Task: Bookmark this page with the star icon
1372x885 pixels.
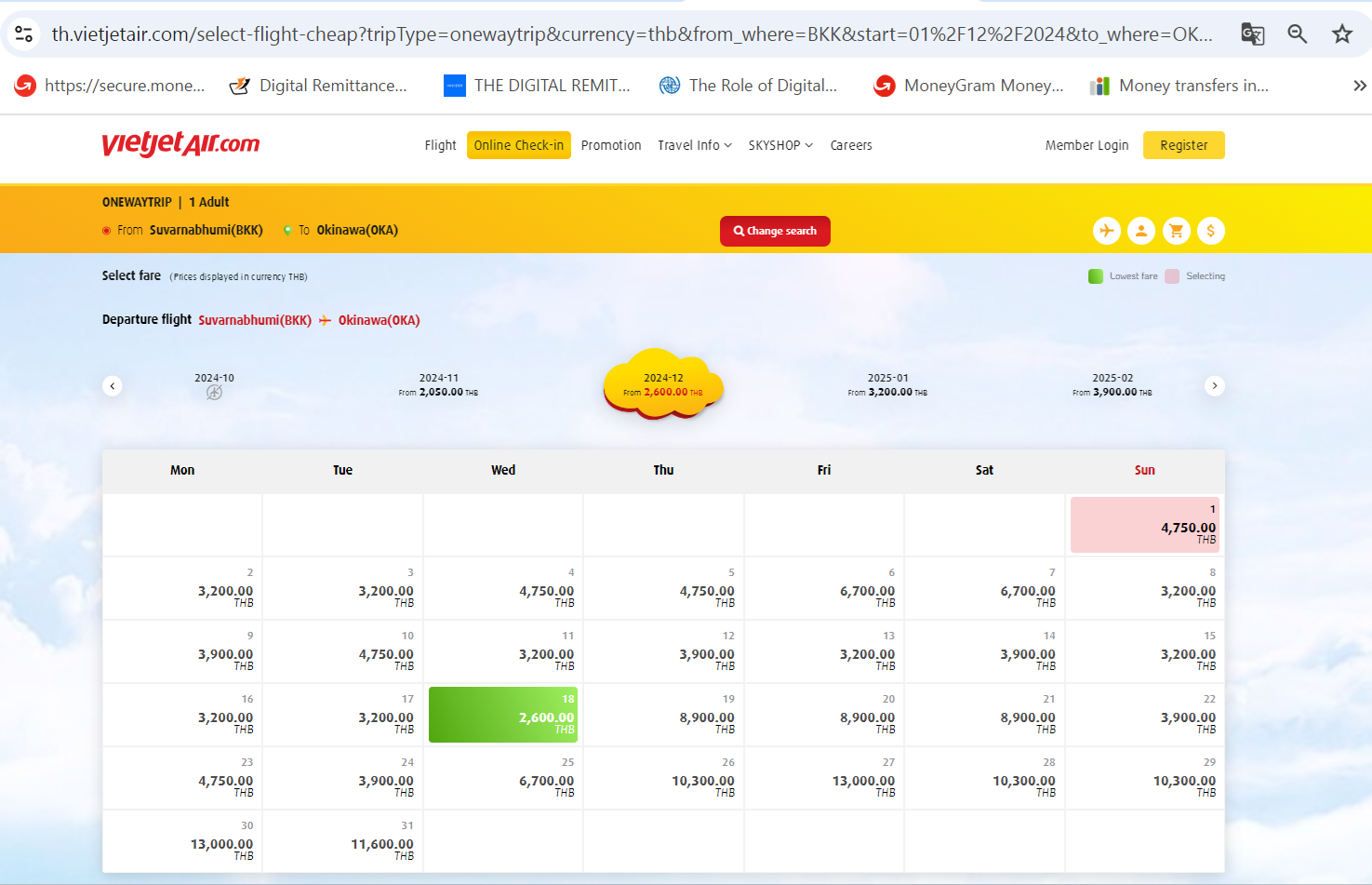Action: [x=1342, y=34]
